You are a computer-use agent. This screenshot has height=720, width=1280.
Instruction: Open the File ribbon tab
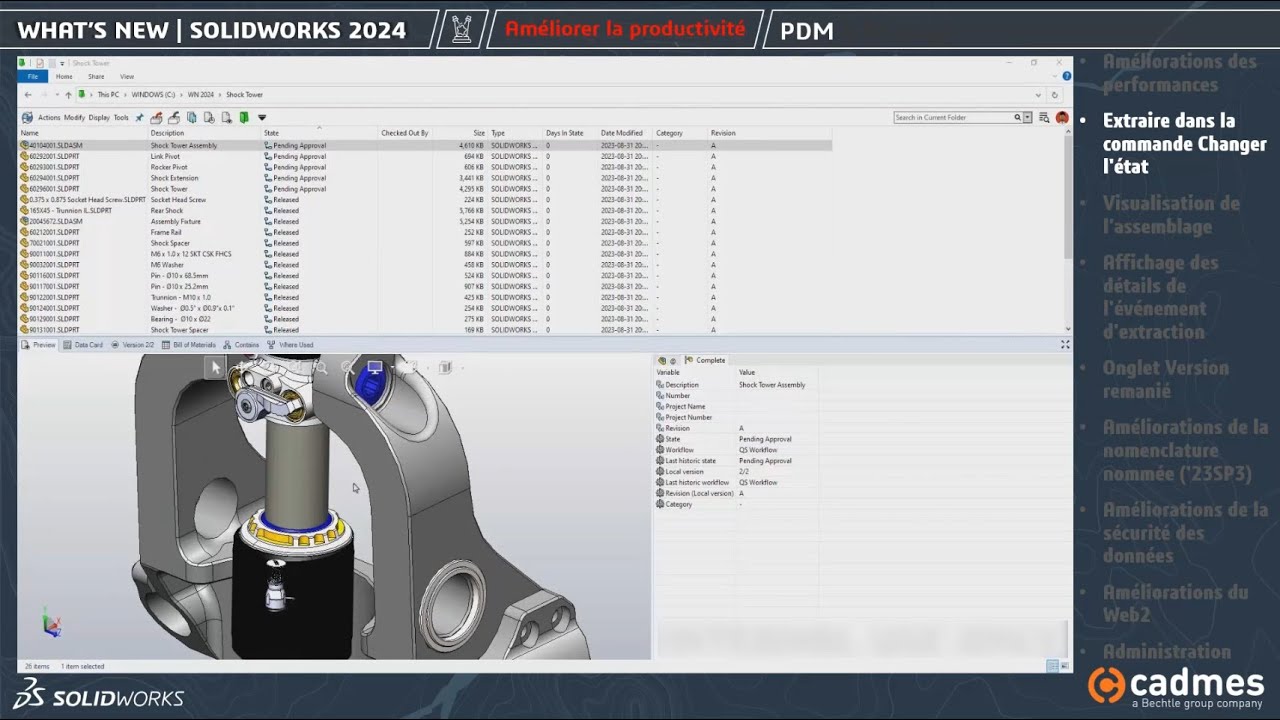tap(33, 76)
